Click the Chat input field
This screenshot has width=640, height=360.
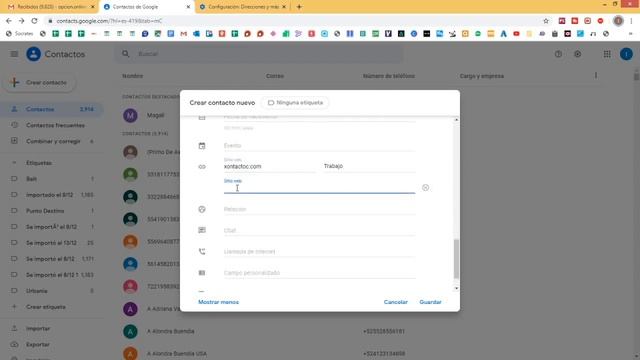(319, 230)
